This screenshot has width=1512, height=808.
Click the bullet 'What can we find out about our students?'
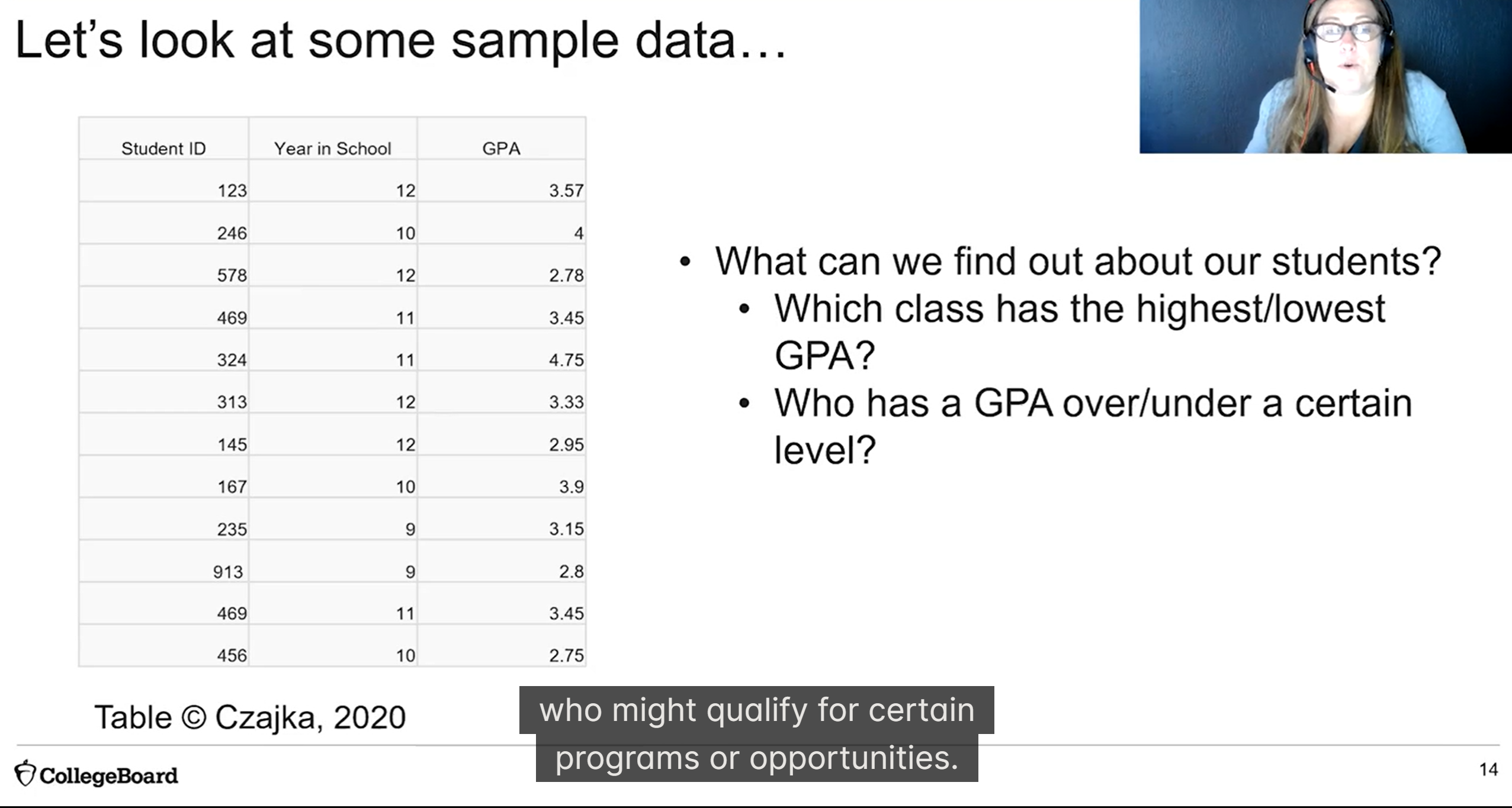(1077, 261)
